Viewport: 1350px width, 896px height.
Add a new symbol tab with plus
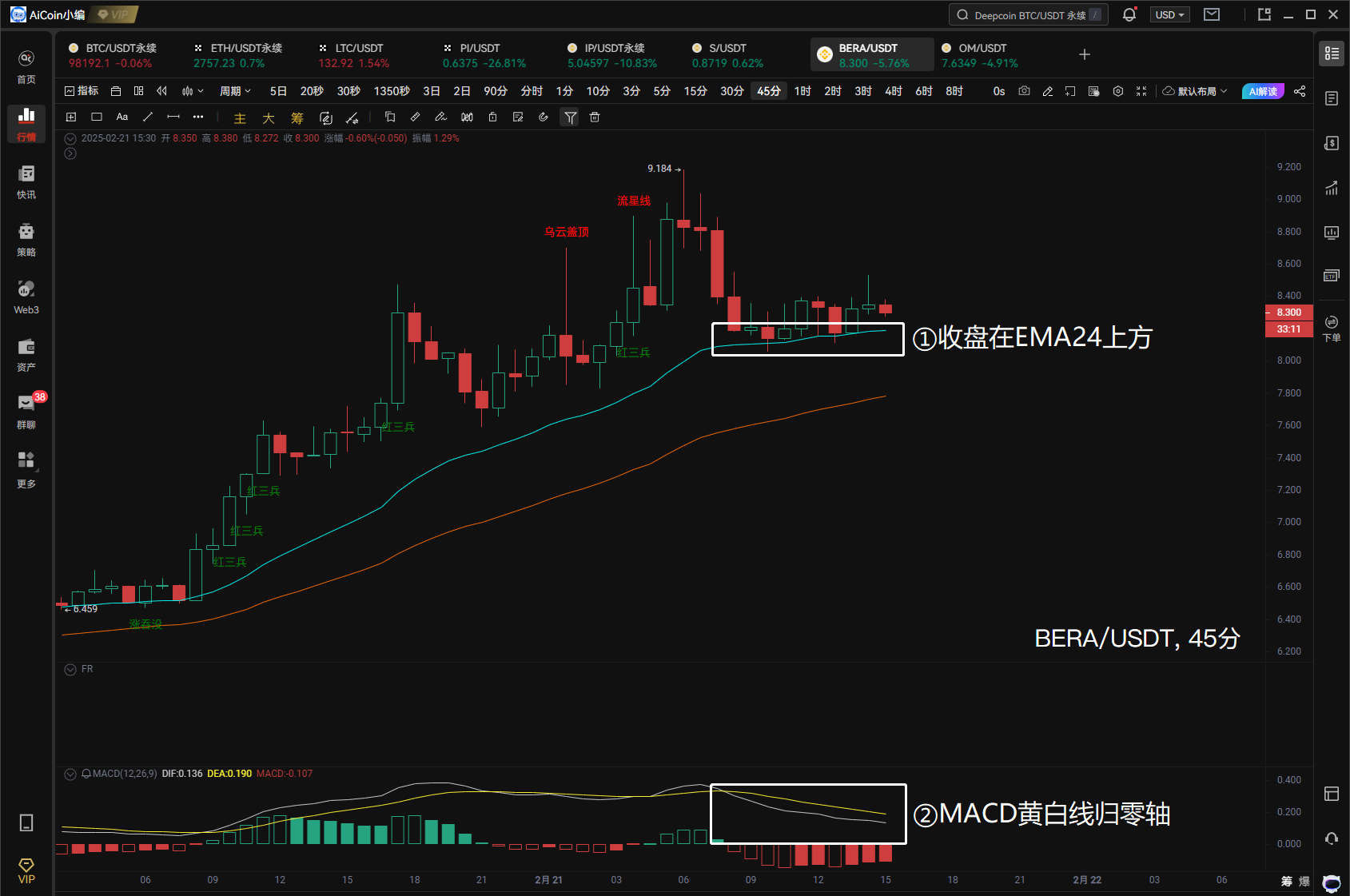pyautogui.click(x=1085, y=54)
